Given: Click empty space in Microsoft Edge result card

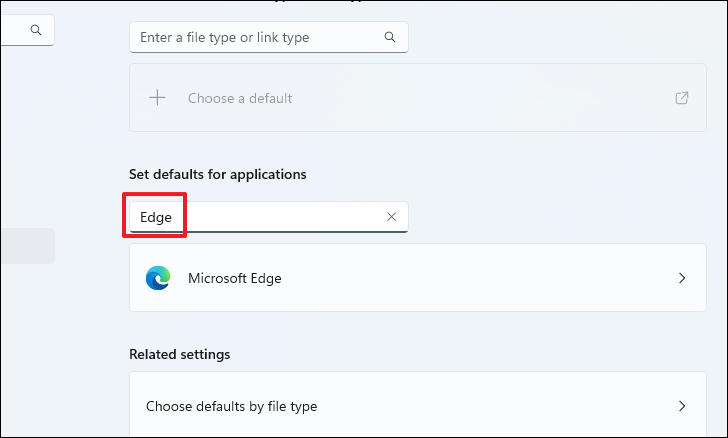Looking at the screenshot, I should pos(480,278).
